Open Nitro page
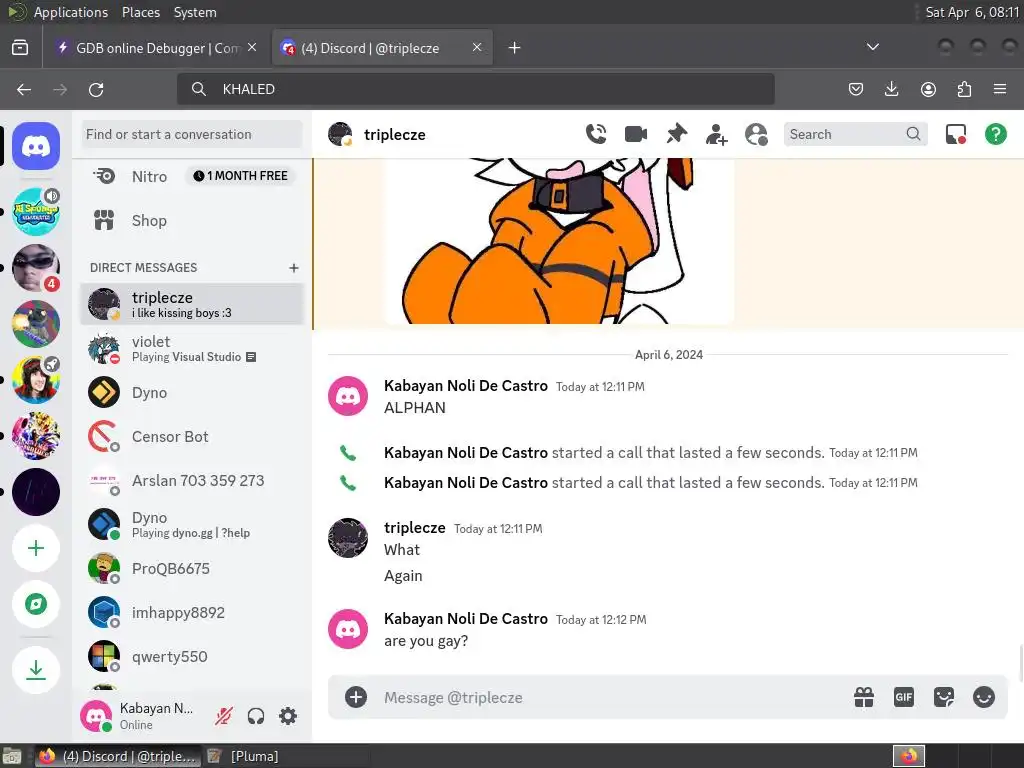Viewport: 1024px width, 768px height. pos(192,176)
